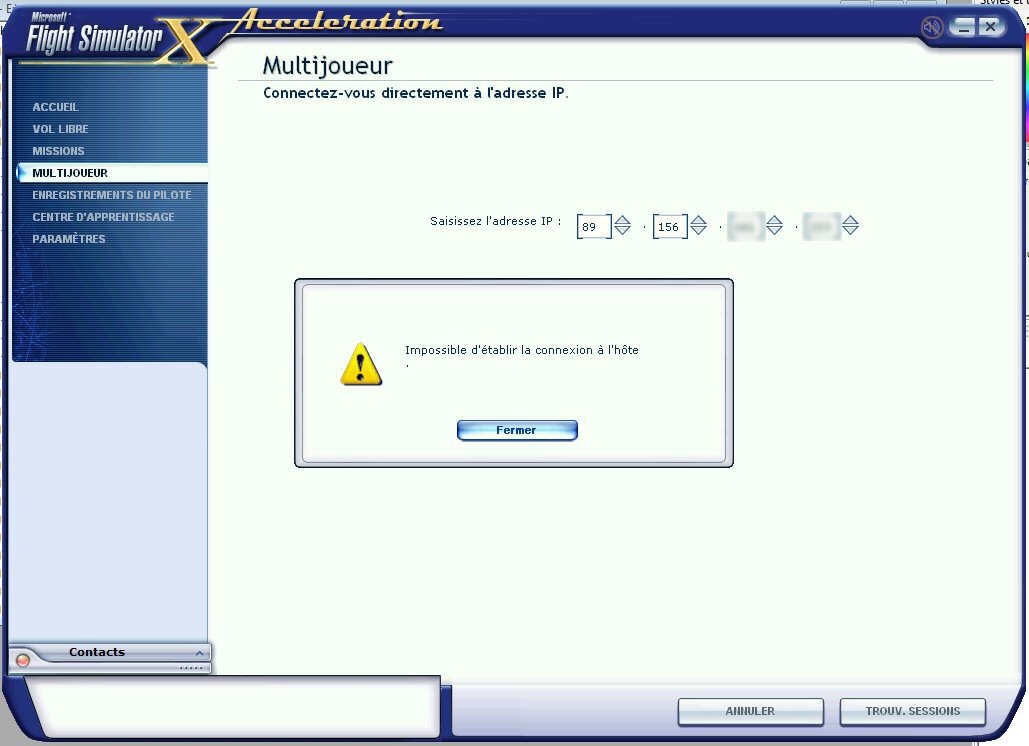Click Fermer to dismiss the error dialog
This screenshot has width=1029, height=746.
tap(517, 430)
